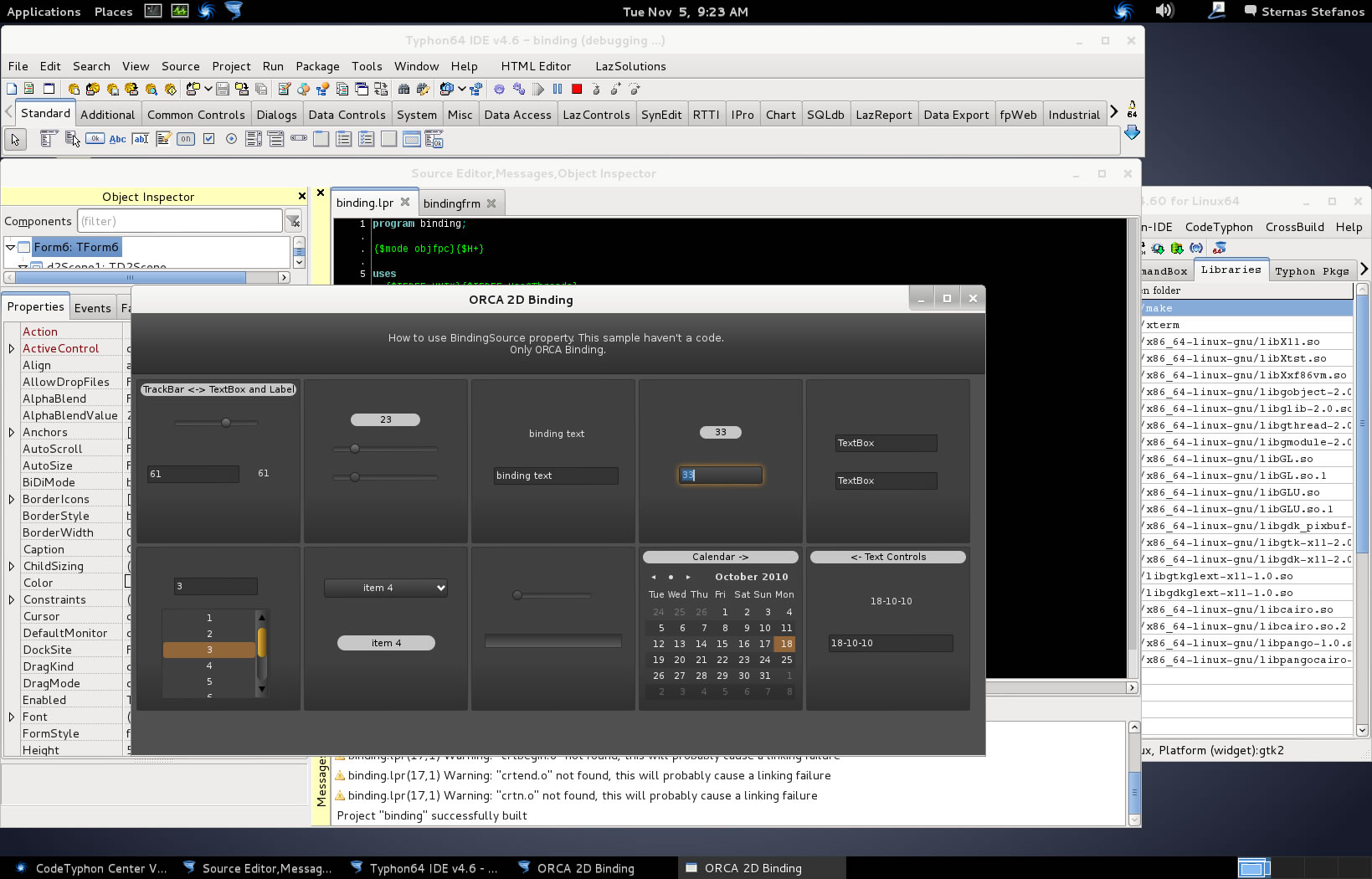1372x879 pixels.
Task: Expand the Anchors property
Action: [11, 432]
